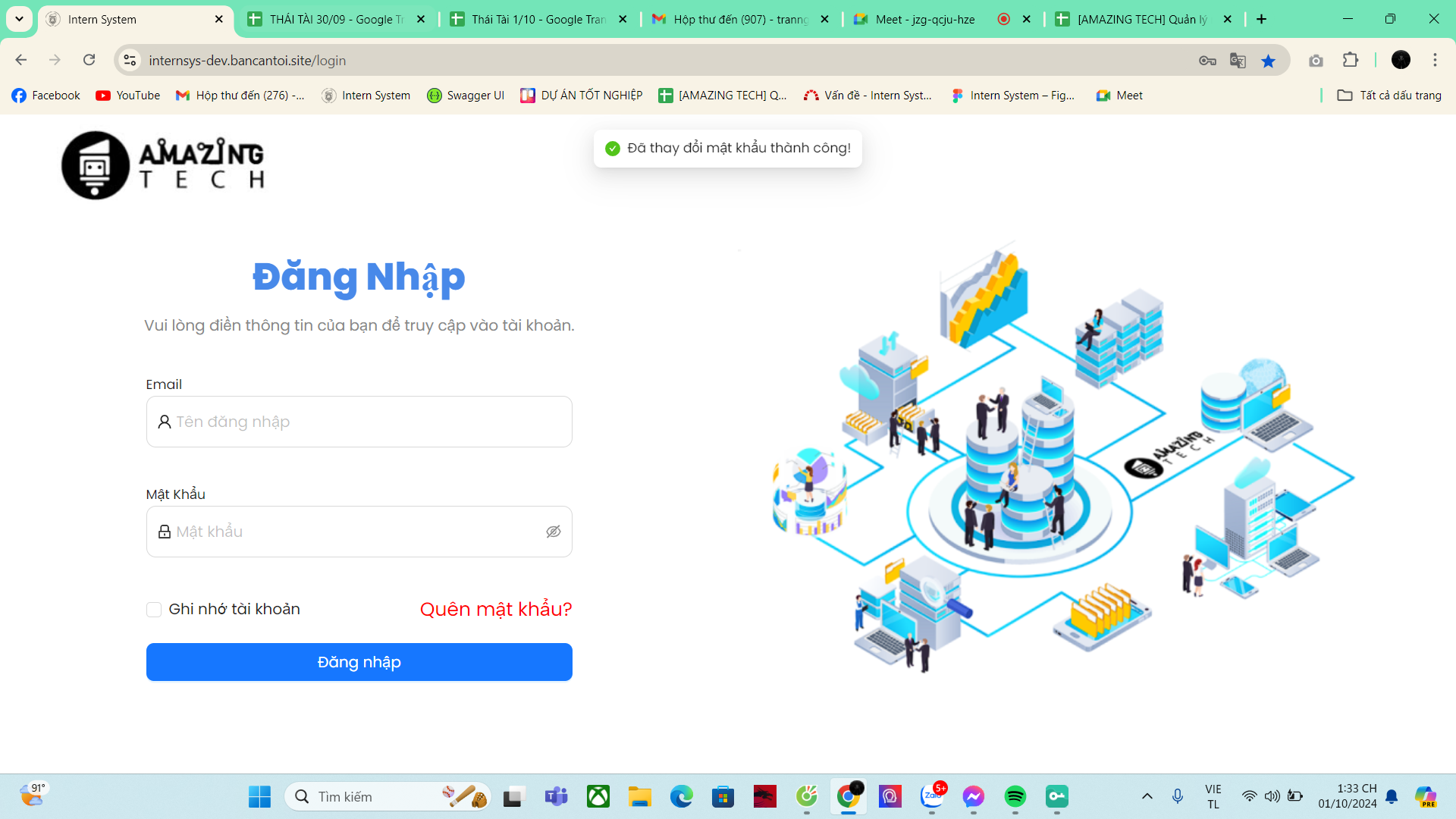The height and width of the screenshot is (819, 1456).
Task: Switch to the Meet - jzg-qcju-hze tab
Action: click(924, 20)
